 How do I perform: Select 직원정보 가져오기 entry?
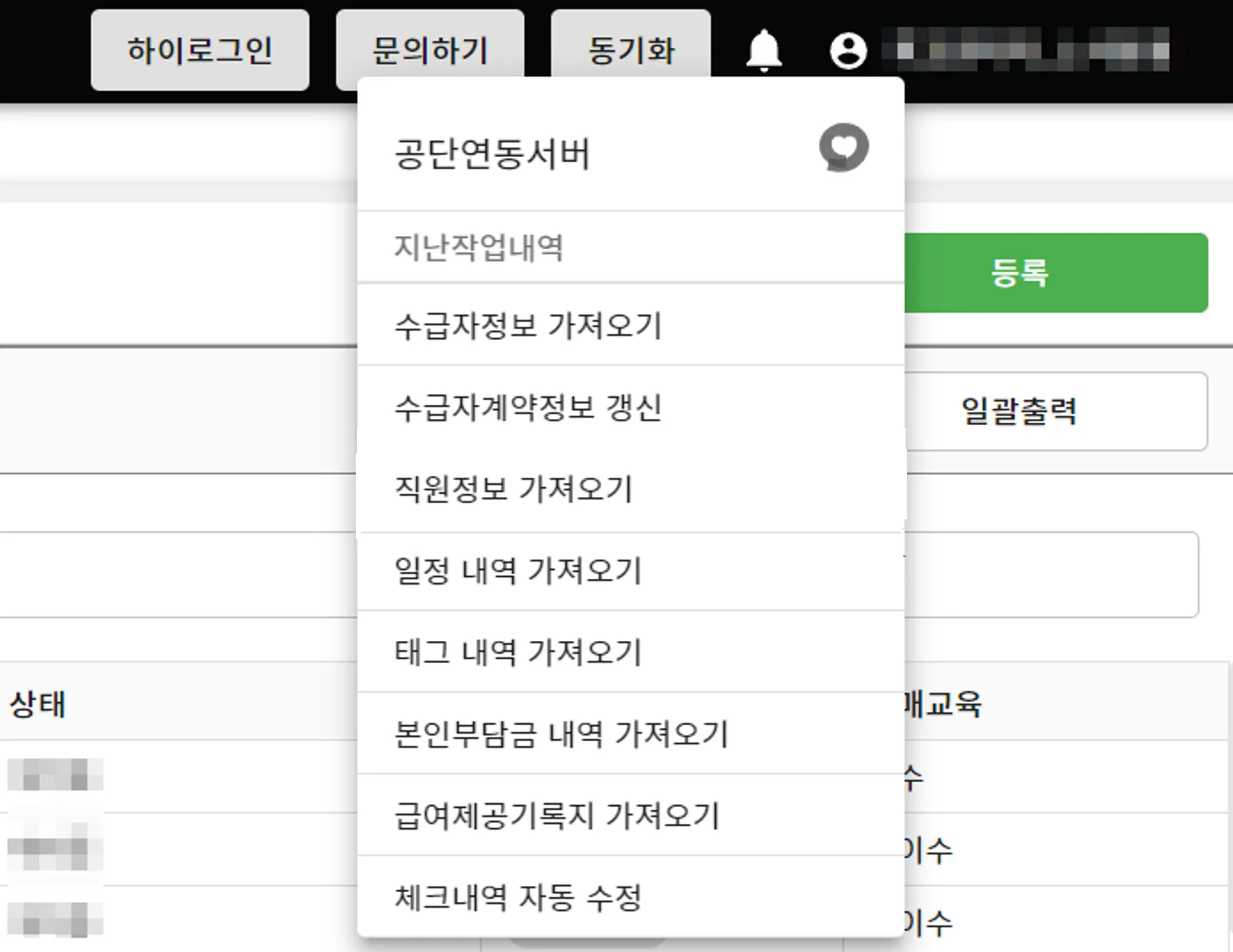(513, 489)
